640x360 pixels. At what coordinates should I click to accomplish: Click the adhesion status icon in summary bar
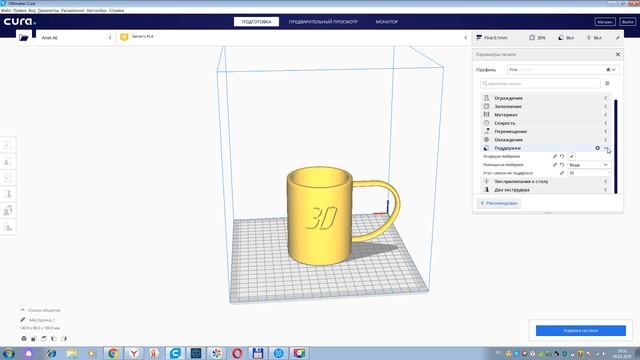(x=589, y=38)
